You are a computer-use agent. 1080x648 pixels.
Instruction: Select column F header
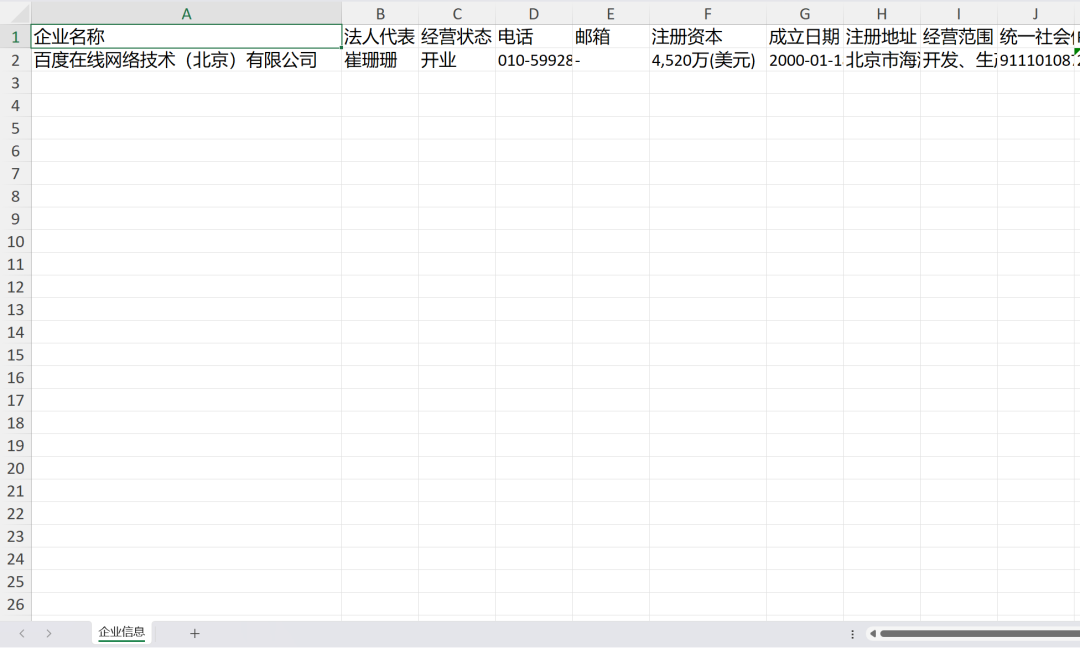707,14
